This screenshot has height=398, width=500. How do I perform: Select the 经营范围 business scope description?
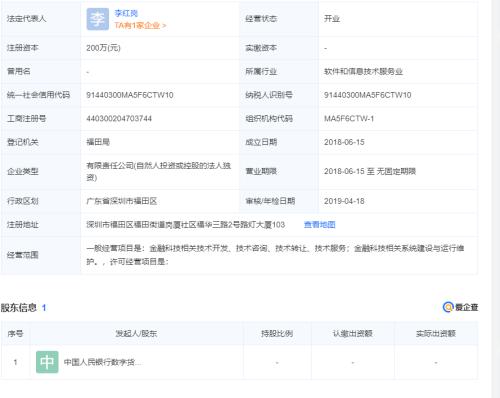tap(275, 255)
